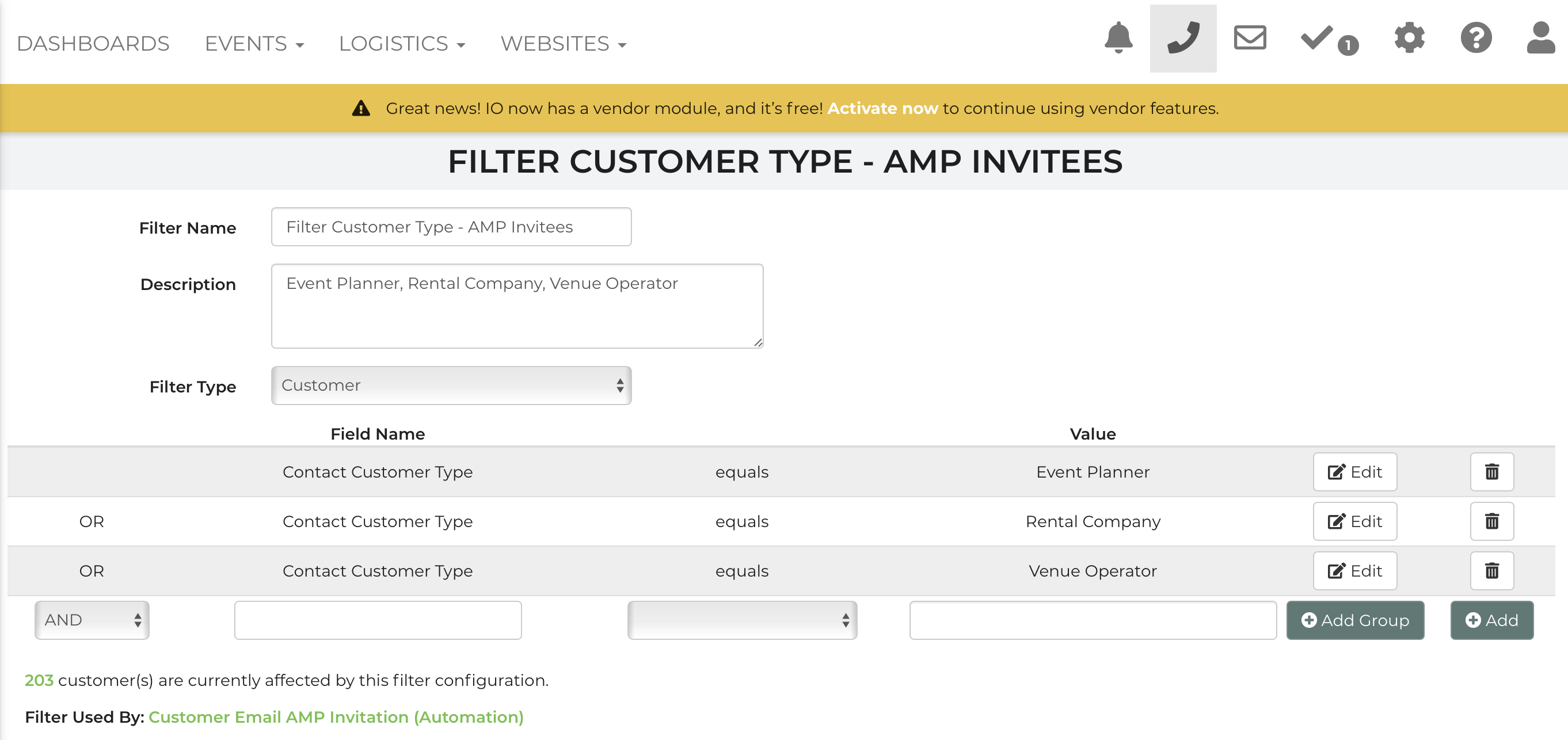1568x740 pixels.
Task: Expand the WEBSITES dropdown menu
Action: (x=563, y=44)
